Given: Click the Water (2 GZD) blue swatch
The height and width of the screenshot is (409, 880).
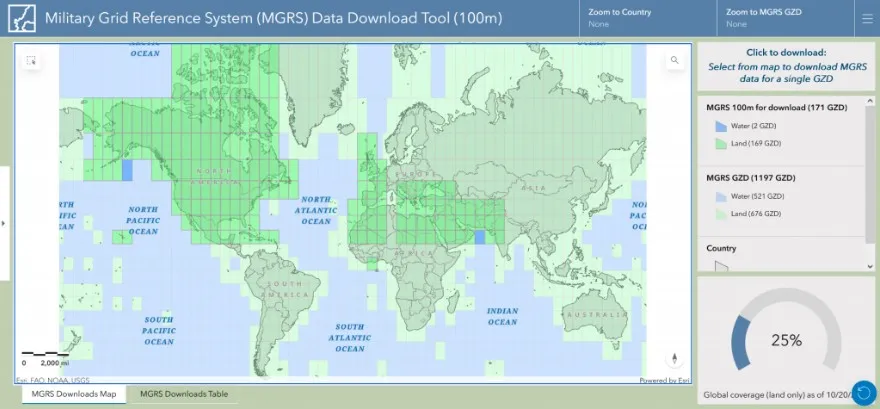Looking at the screenshot, I should click(720, 126).
